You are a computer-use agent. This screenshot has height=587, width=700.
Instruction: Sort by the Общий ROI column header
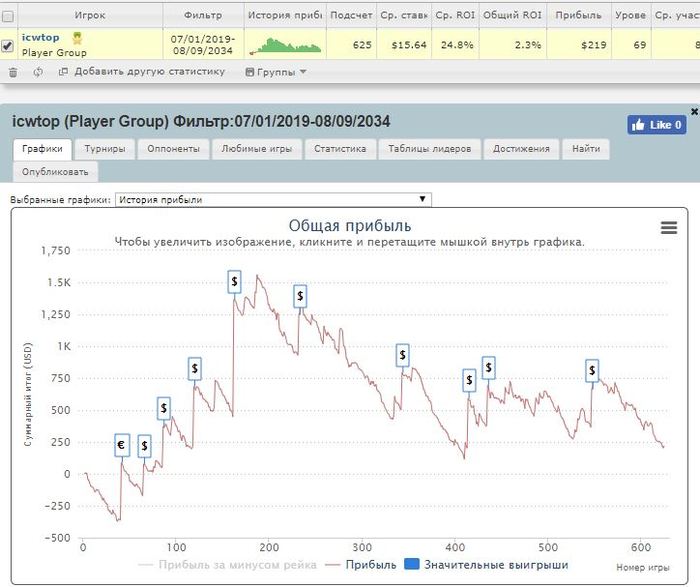pyautogui.click(x=512, y=15)
